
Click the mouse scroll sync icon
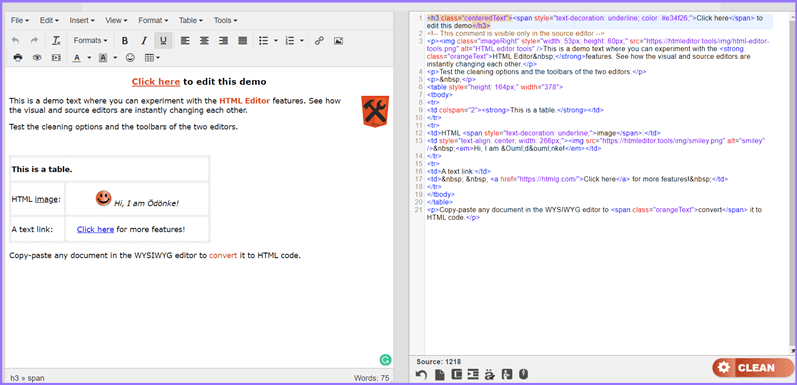point(523,374)
